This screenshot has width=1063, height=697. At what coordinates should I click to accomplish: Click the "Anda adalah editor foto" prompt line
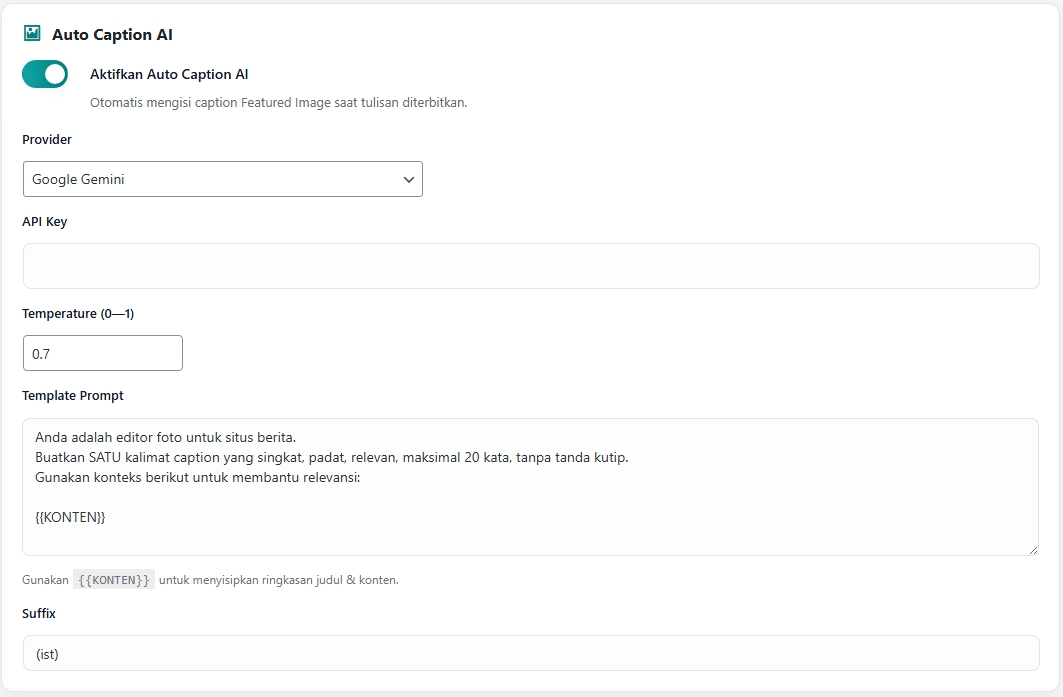pos(165,437)
